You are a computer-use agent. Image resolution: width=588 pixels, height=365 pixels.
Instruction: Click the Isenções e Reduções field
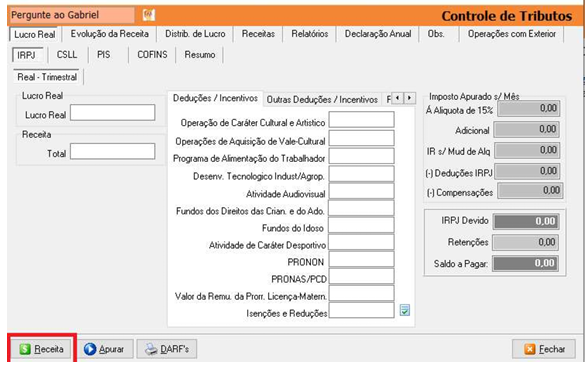click(x=362, y=310)
